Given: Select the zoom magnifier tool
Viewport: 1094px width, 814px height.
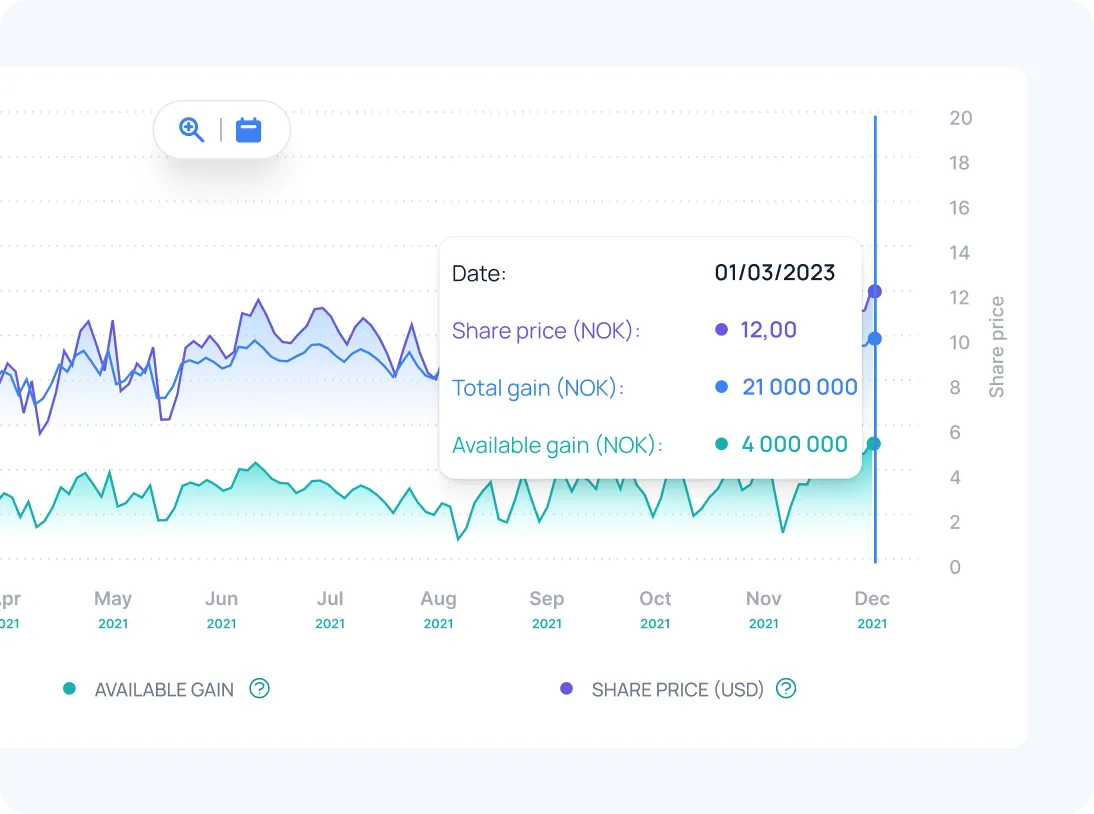Looking at the screenshot, I should point(191,129).
